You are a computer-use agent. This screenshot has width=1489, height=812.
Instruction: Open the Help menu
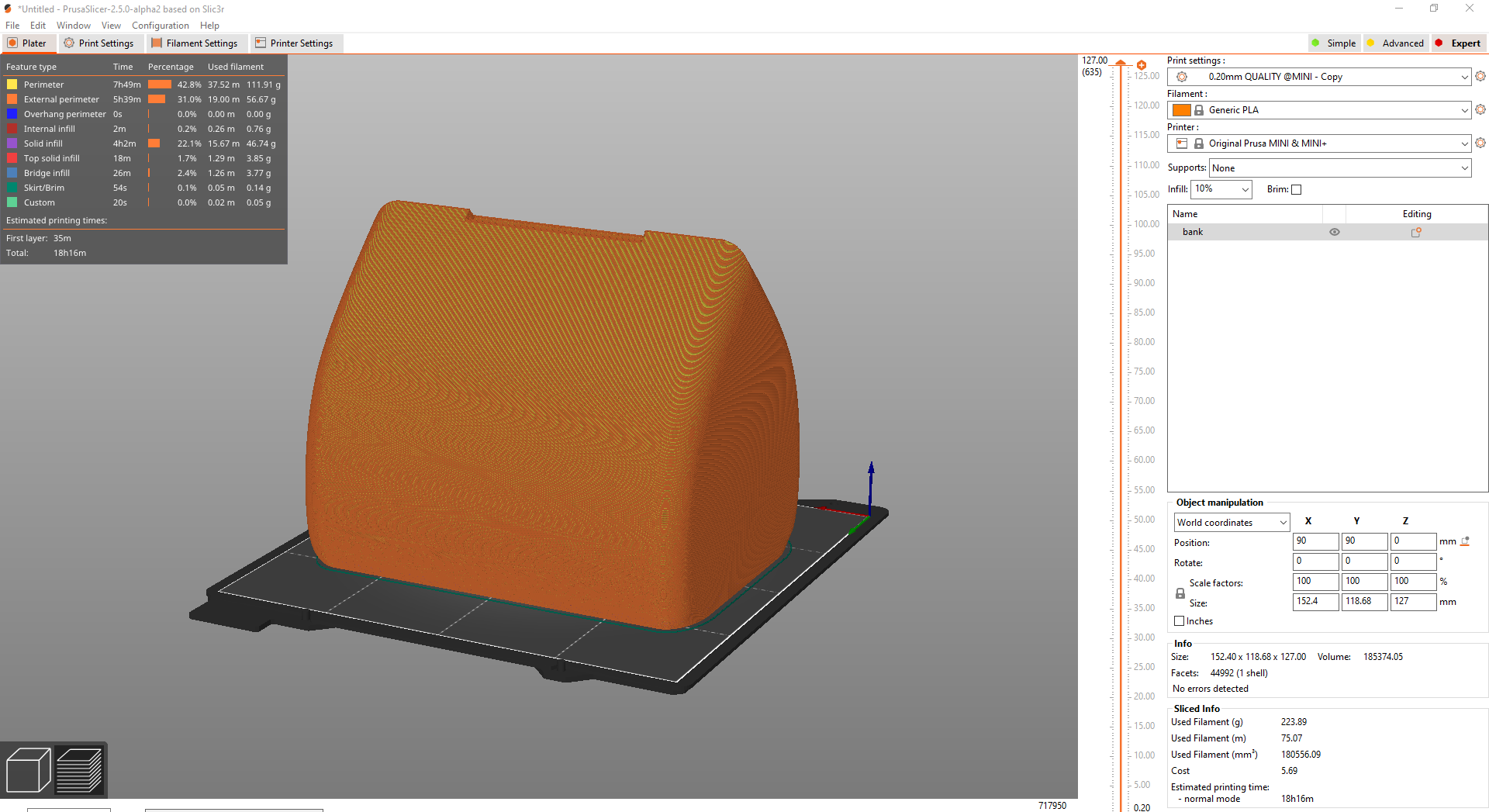click(x=209, y=26)
